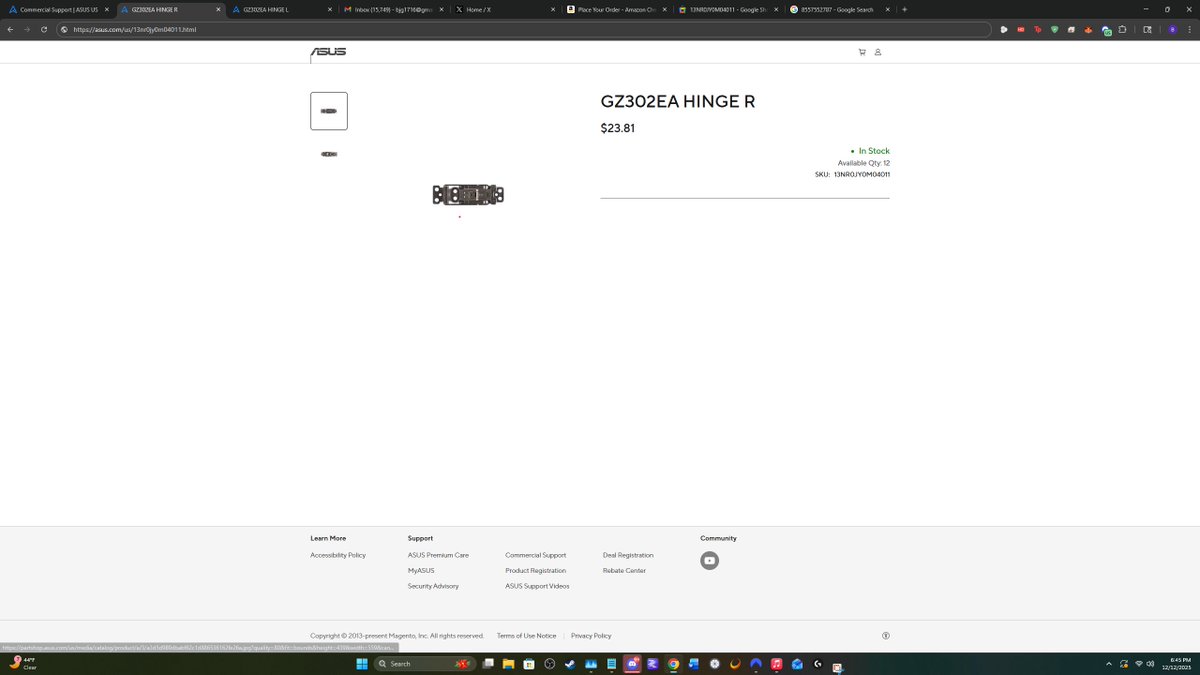The width and height of the screenshot is (1200, 675).
Task: Open the OBS Studio taskbar icon
Action: click(550, 664)
